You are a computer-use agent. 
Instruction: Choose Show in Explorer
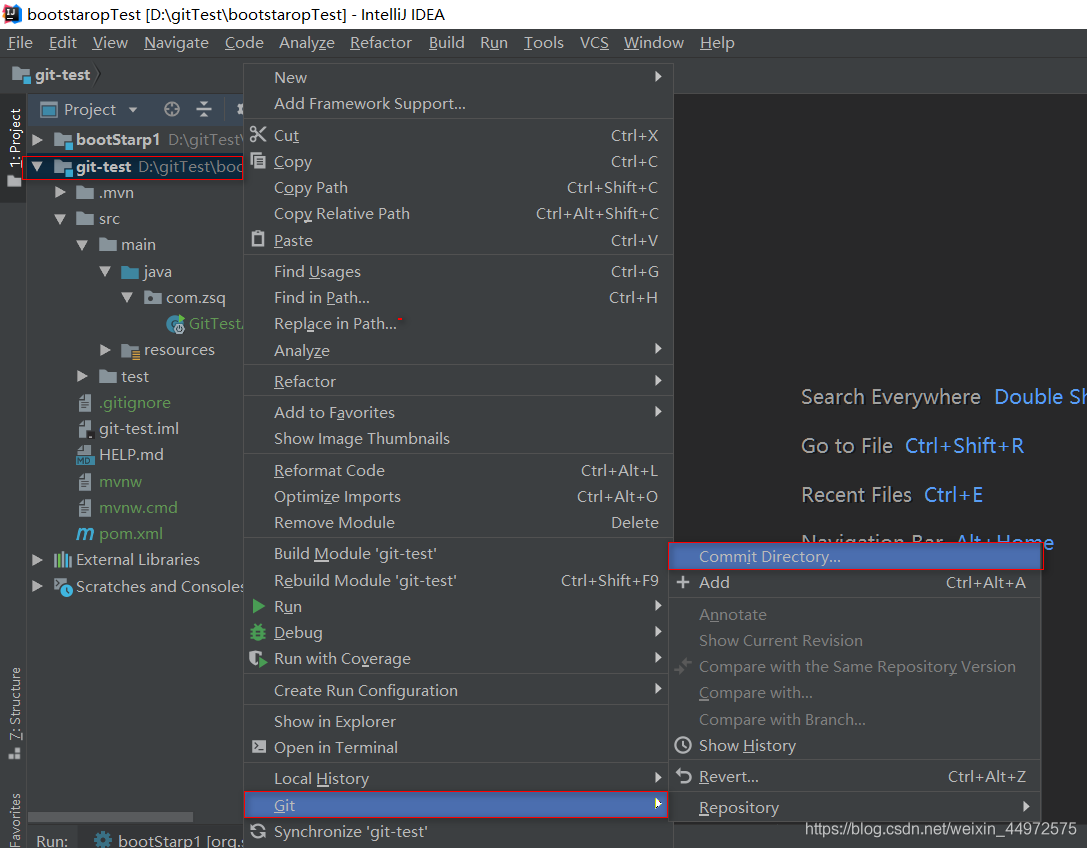click(456, 721)
